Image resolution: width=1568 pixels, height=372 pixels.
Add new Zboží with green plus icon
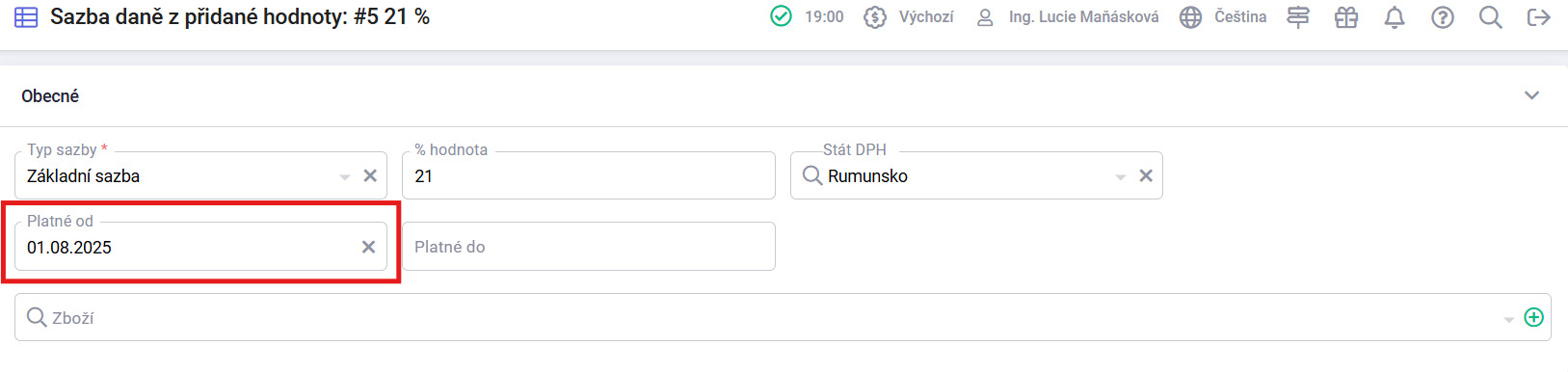click(x=1533, y=317)
